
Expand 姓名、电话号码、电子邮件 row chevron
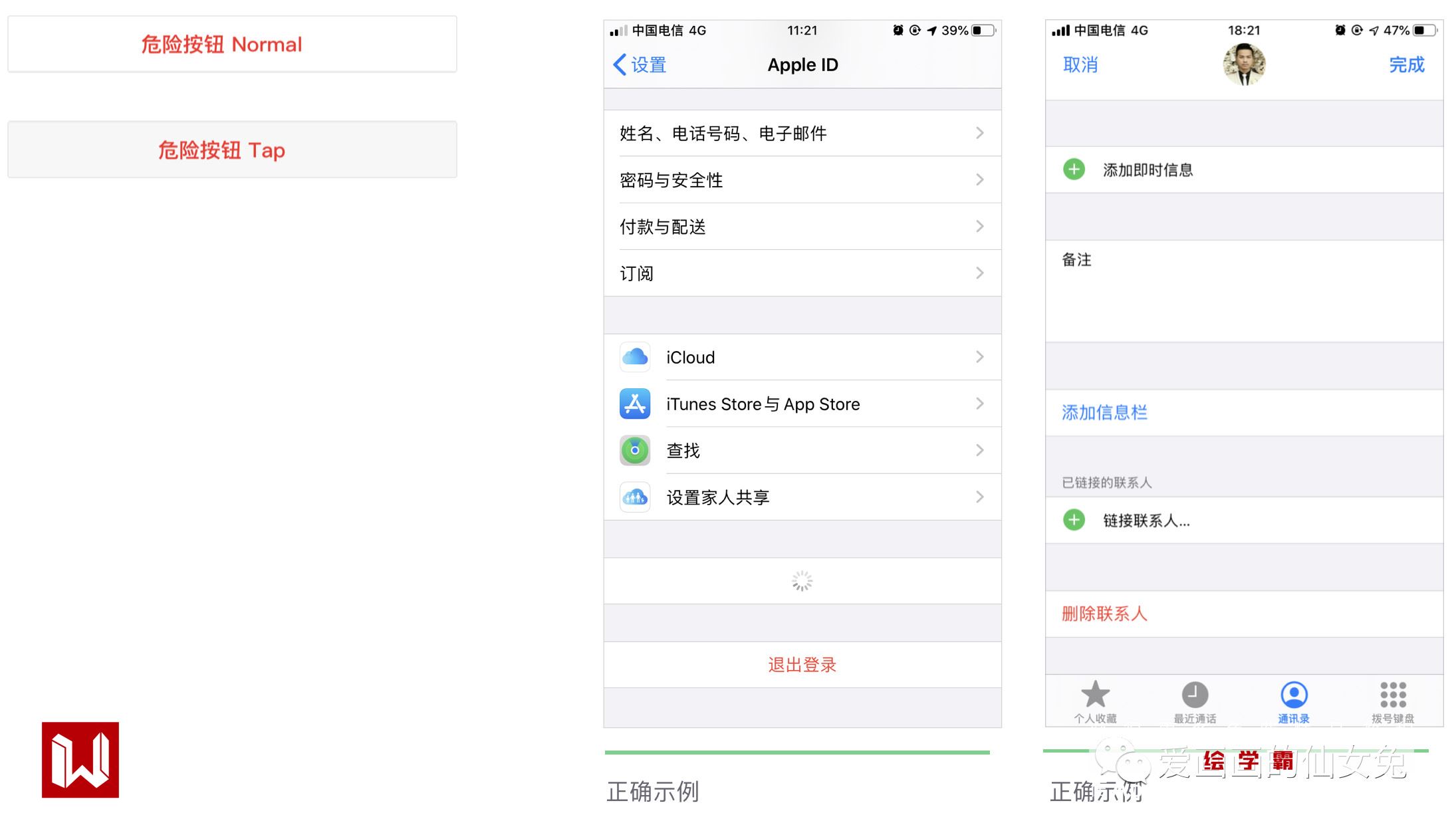point(979,133)
